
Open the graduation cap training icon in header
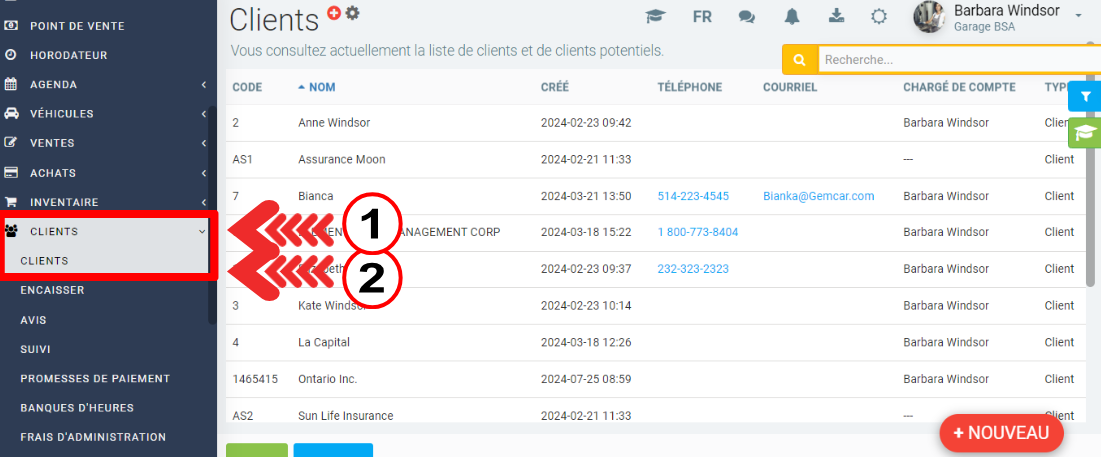[x=655, y=17]
